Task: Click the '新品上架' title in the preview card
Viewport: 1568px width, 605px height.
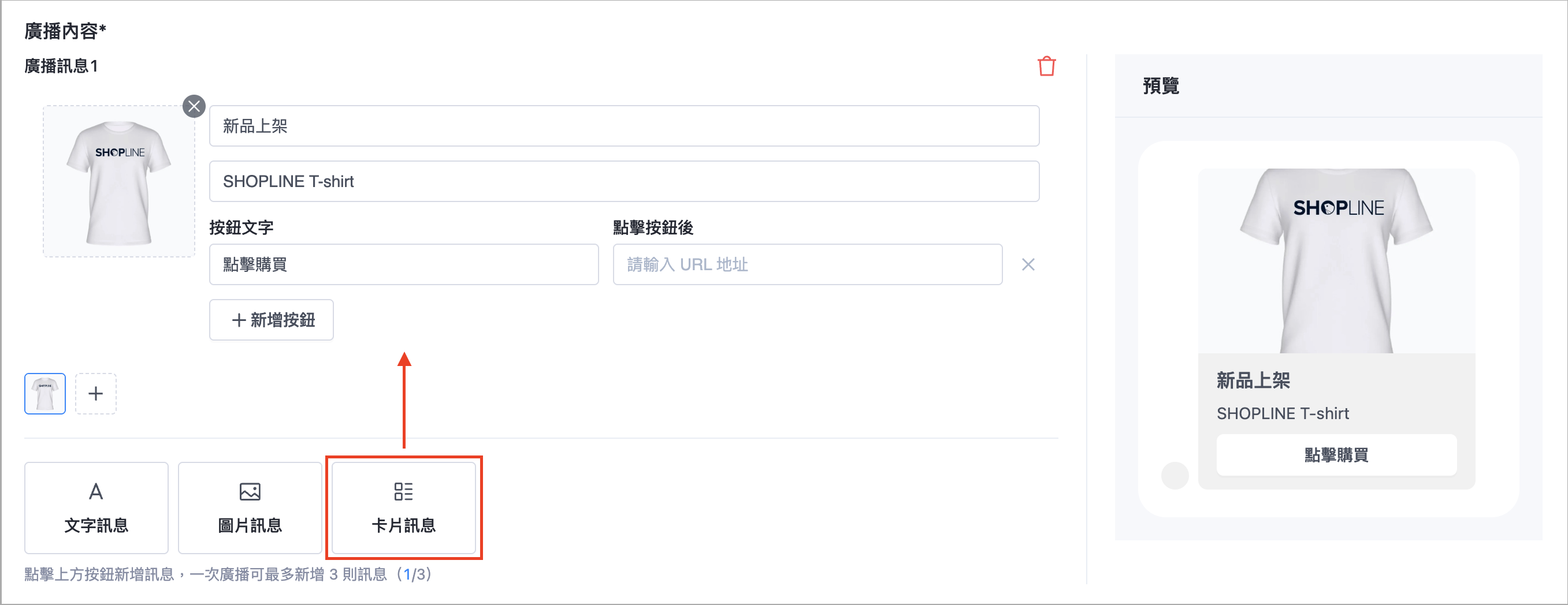Action: [x=1253, y=380]
